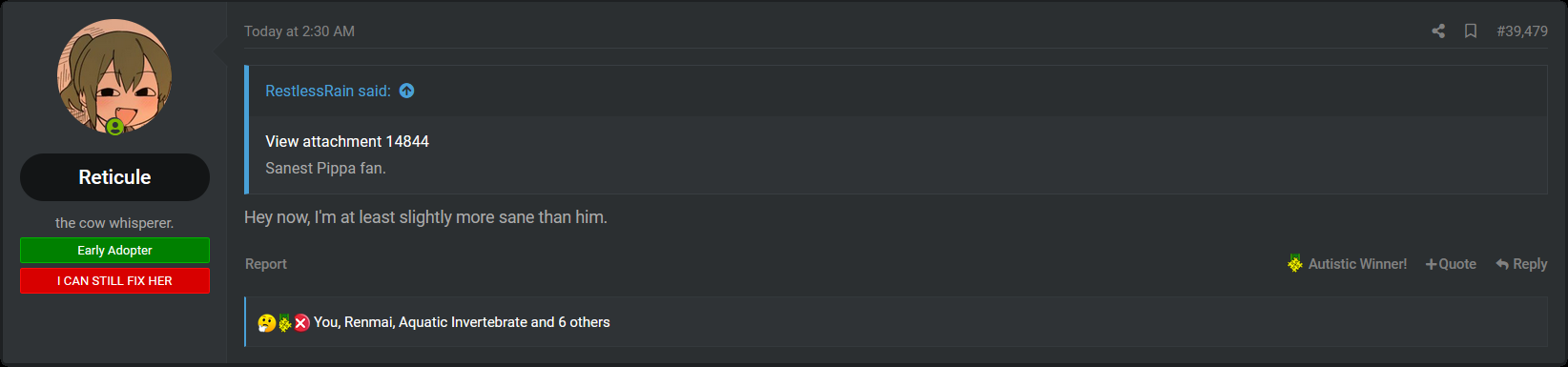The height and width of the screenshot is (367, 1568).
Task: Open the Early Adopter badge
Action: point(114,250)
